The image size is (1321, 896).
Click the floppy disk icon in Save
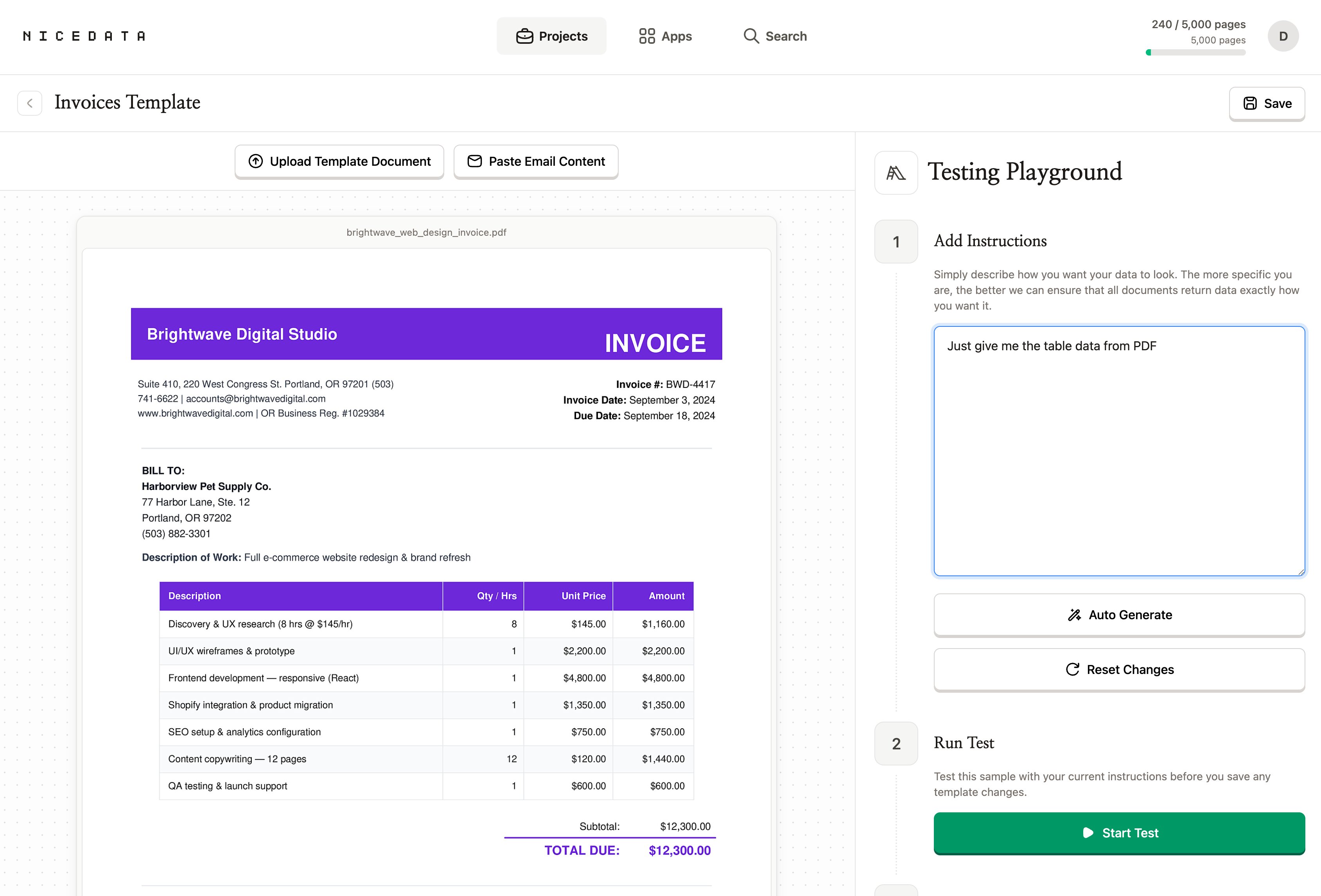pos(1249,104)
